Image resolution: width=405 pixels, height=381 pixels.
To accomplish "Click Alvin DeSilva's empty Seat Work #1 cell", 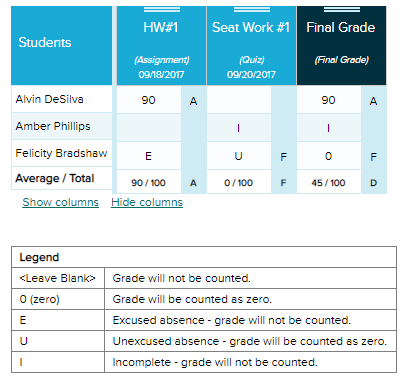I will 239,100.
